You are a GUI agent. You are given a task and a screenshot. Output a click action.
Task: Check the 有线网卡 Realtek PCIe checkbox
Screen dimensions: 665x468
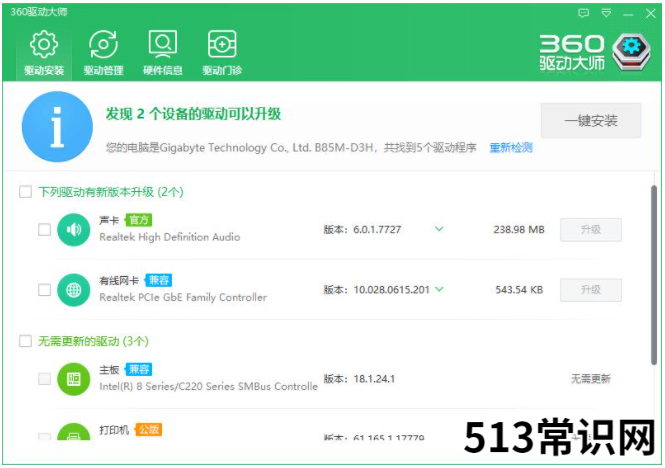[45, 290]
